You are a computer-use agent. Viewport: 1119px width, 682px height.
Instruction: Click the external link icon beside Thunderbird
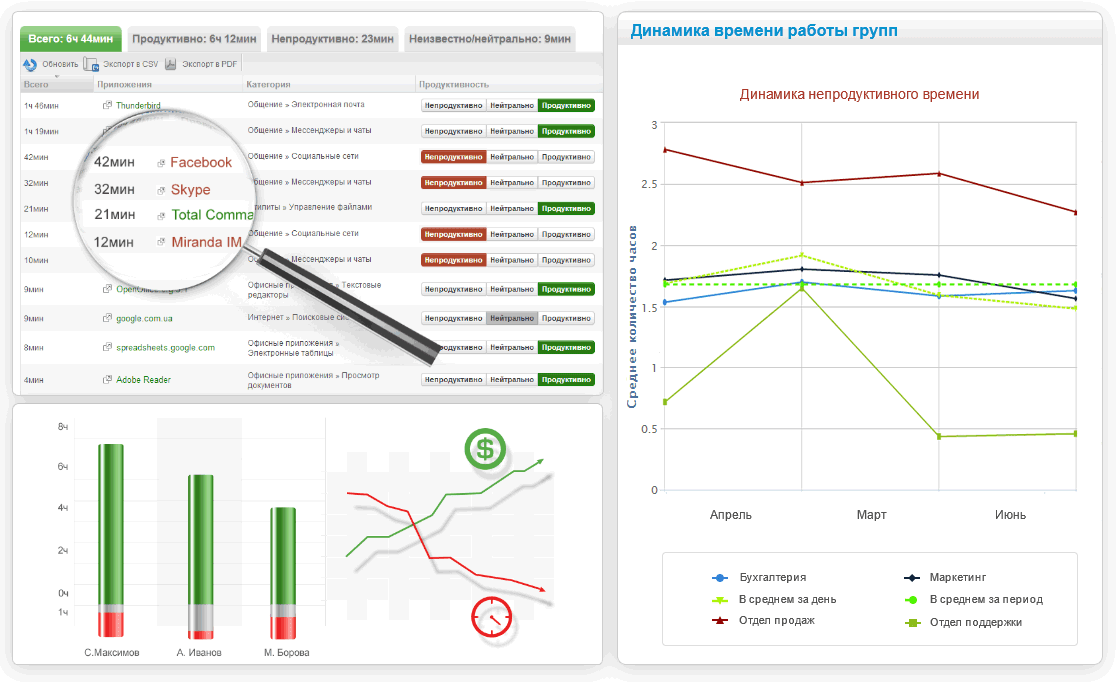point(107,106)
